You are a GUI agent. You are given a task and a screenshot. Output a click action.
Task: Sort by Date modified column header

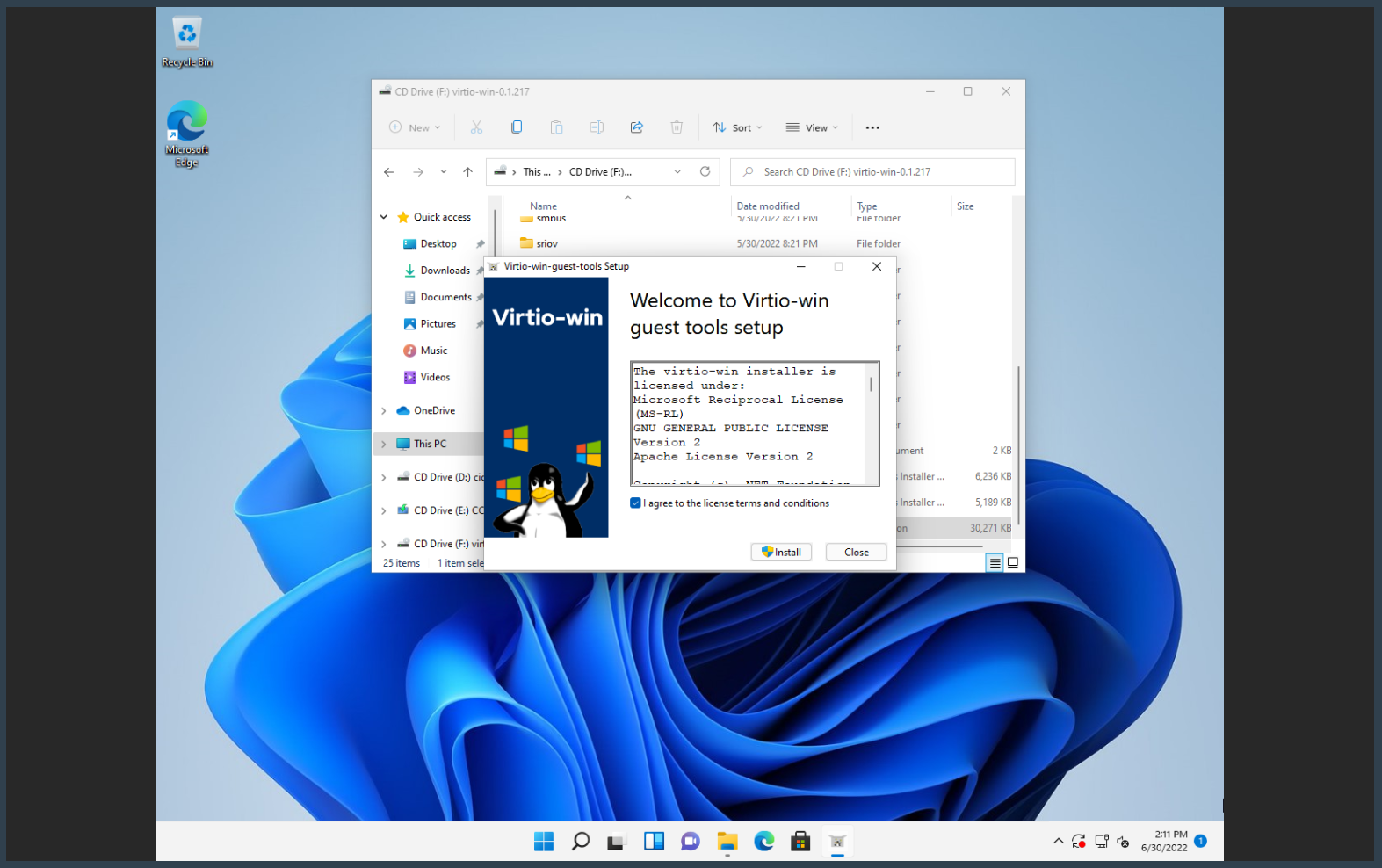click(x=768, y=206)
